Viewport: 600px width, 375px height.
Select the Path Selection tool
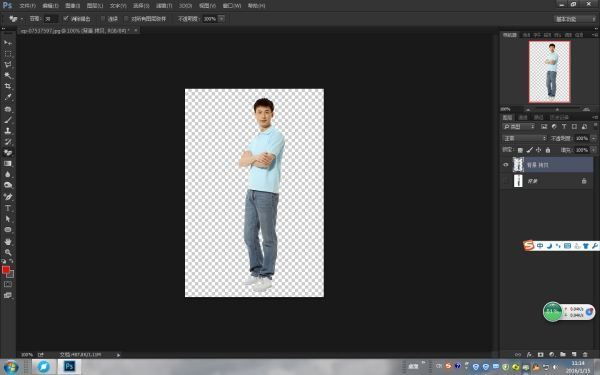click(8, 218)
